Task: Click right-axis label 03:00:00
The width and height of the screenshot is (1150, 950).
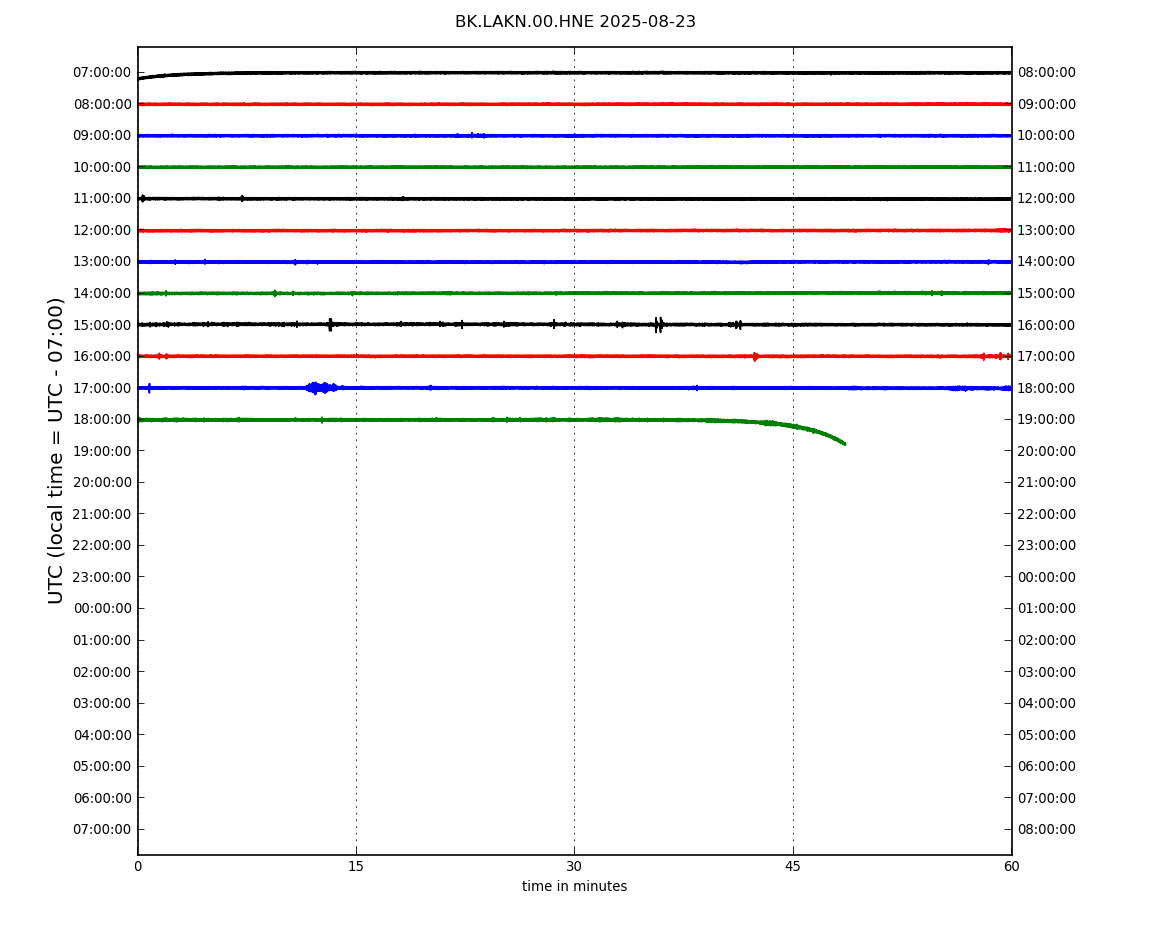Action: click(1047, 672)
